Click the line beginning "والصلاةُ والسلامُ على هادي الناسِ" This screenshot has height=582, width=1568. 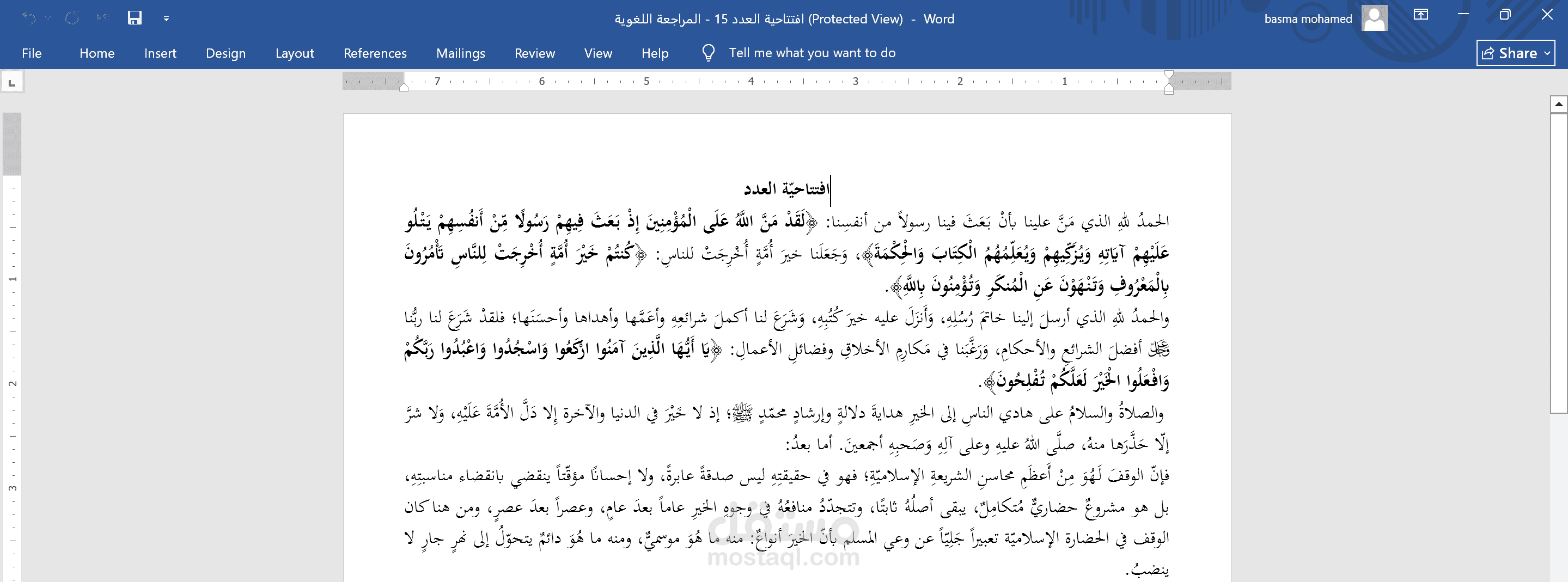click(x=785, y=413)
